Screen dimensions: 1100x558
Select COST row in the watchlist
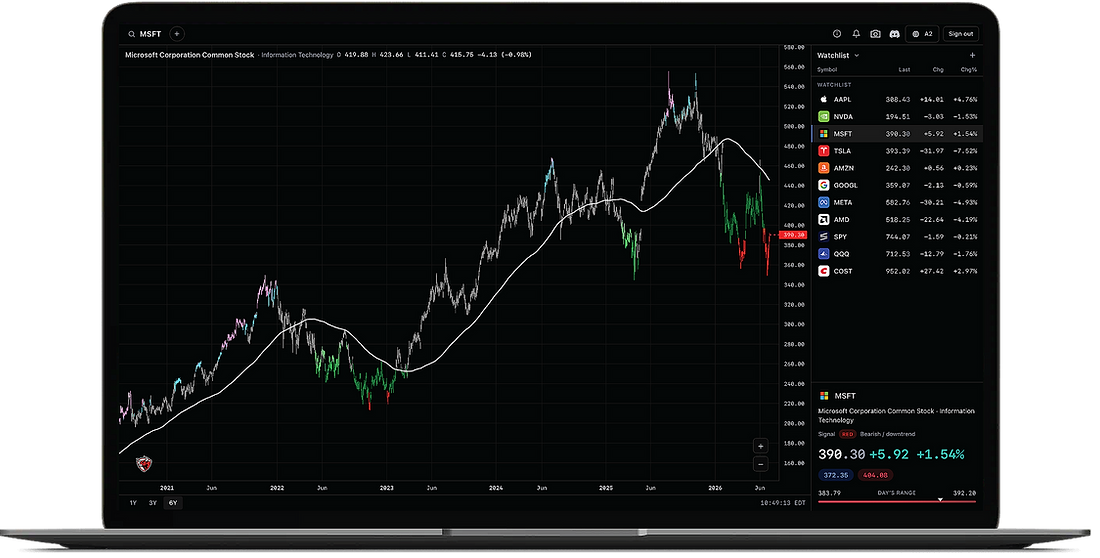click(x=897, y=271)
